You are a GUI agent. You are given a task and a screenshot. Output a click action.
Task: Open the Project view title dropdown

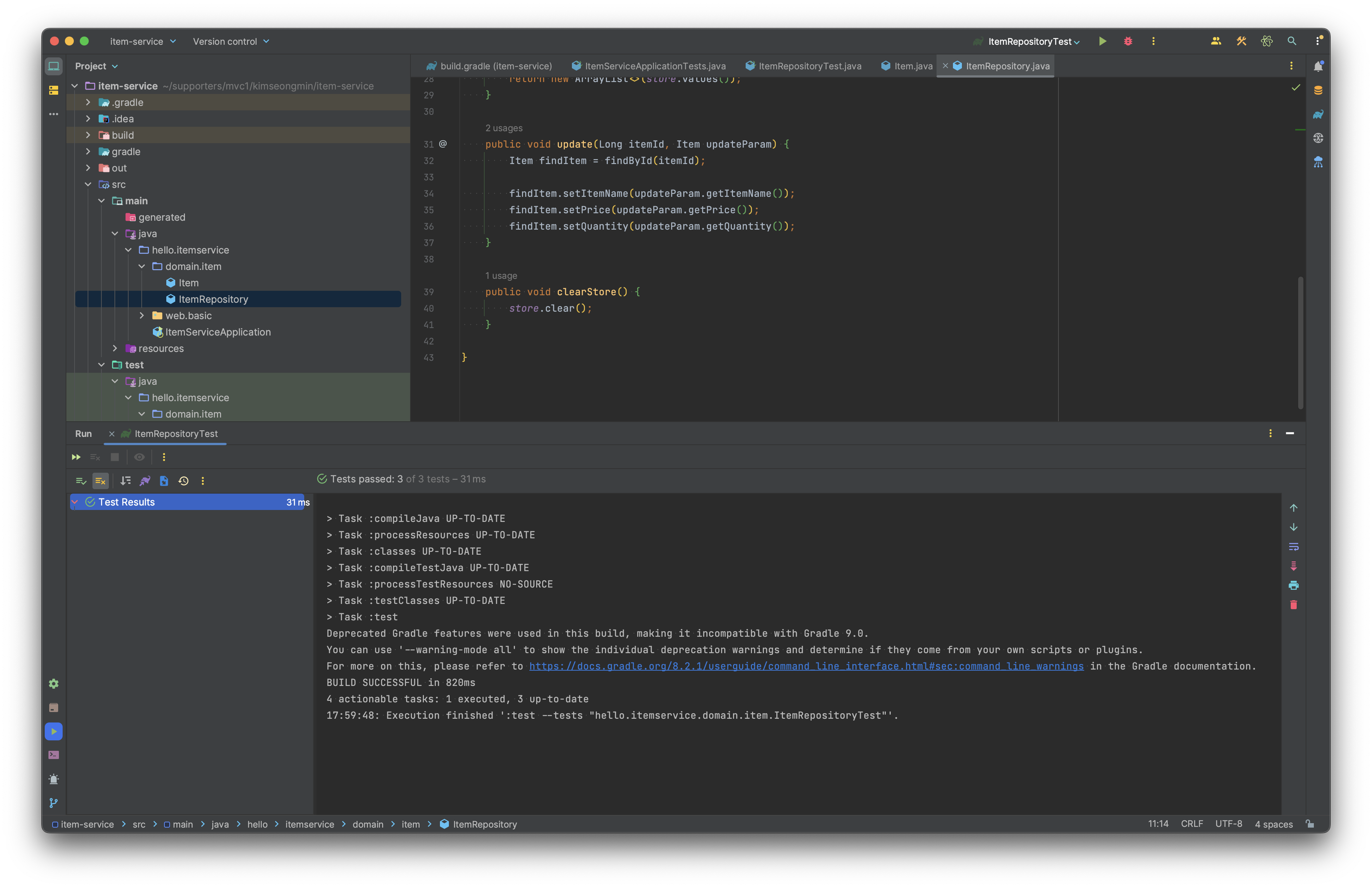click(x=96, y=66)
